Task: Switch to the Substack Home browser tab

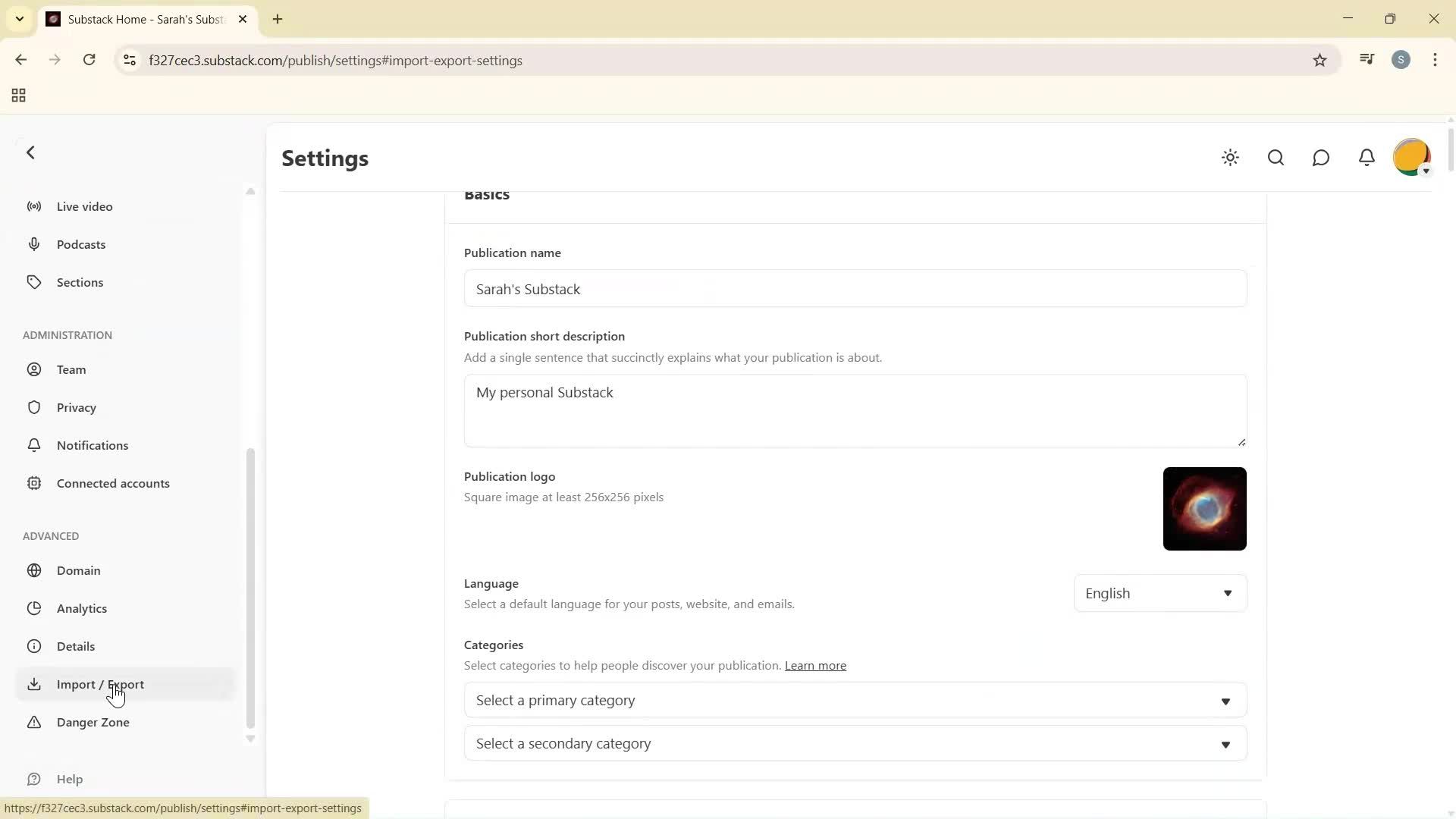Action: coord(136,19)
